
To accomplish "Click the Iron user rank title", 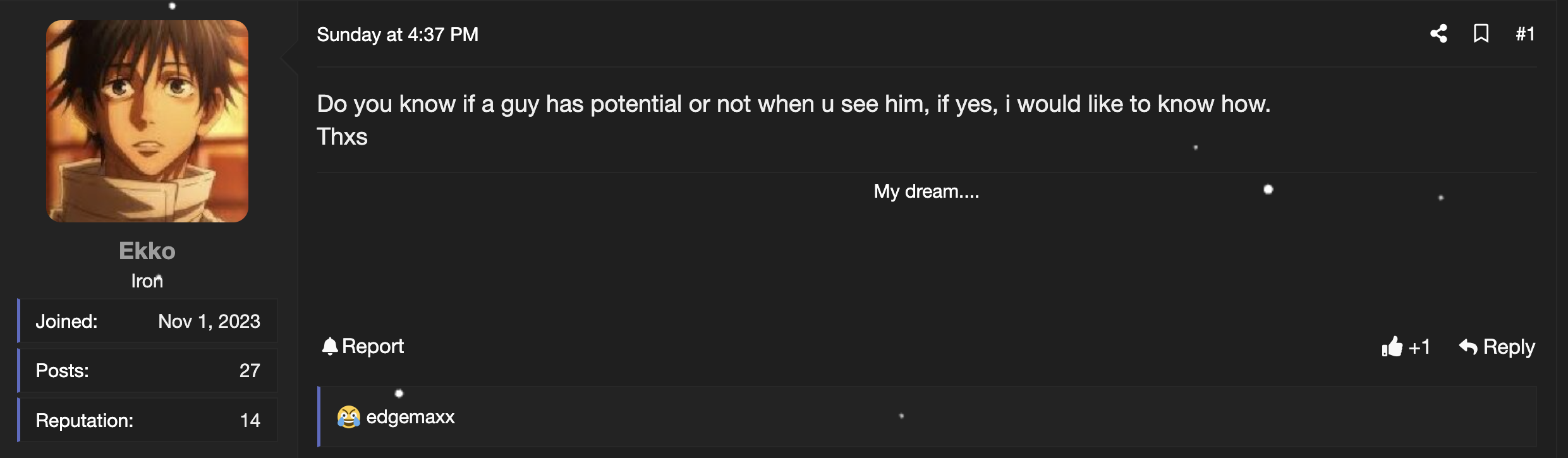I will [147, 280].
